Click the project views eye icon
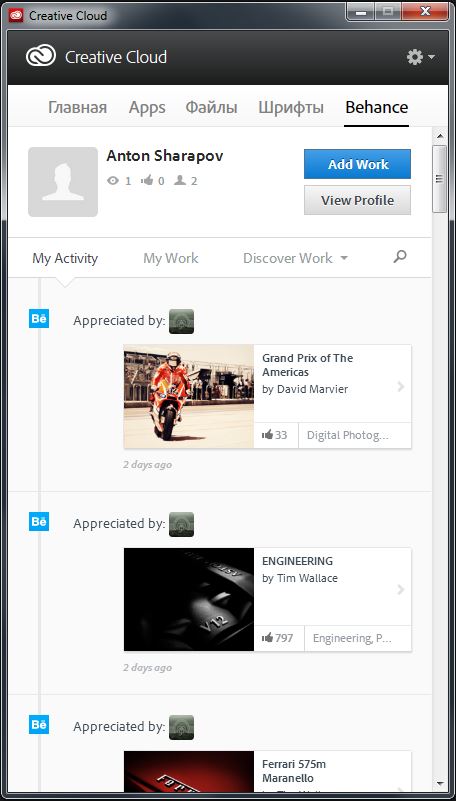 pyautogui.click(x=113, y=181)
